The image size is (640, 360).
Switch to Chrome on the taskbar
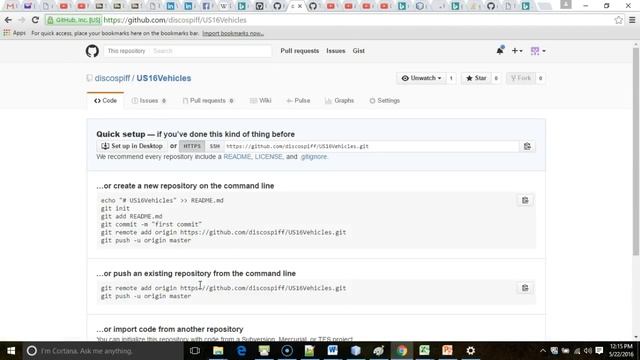402,351
